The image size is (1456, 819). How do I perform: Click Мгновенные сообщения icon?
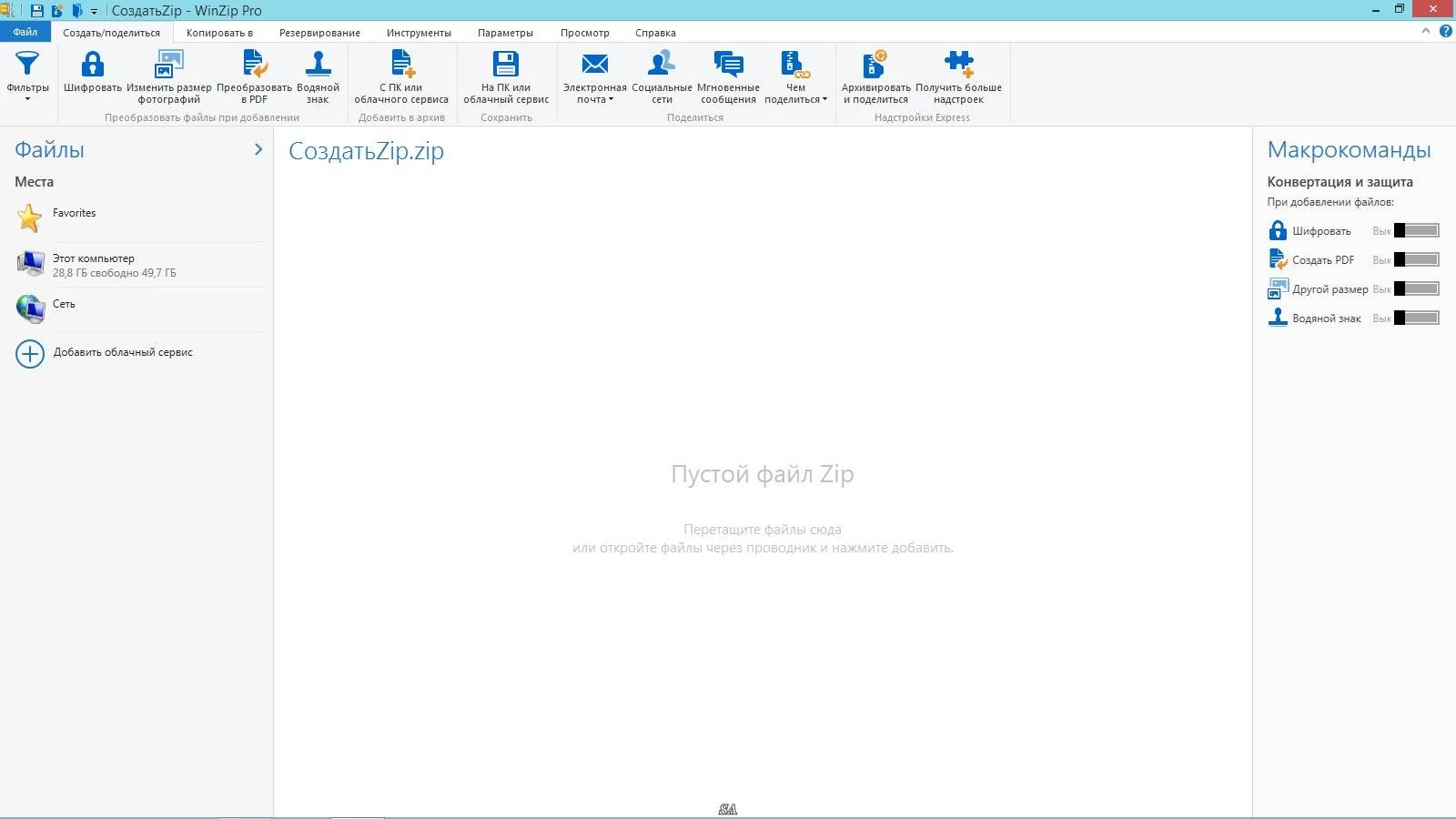click(728, 64)
